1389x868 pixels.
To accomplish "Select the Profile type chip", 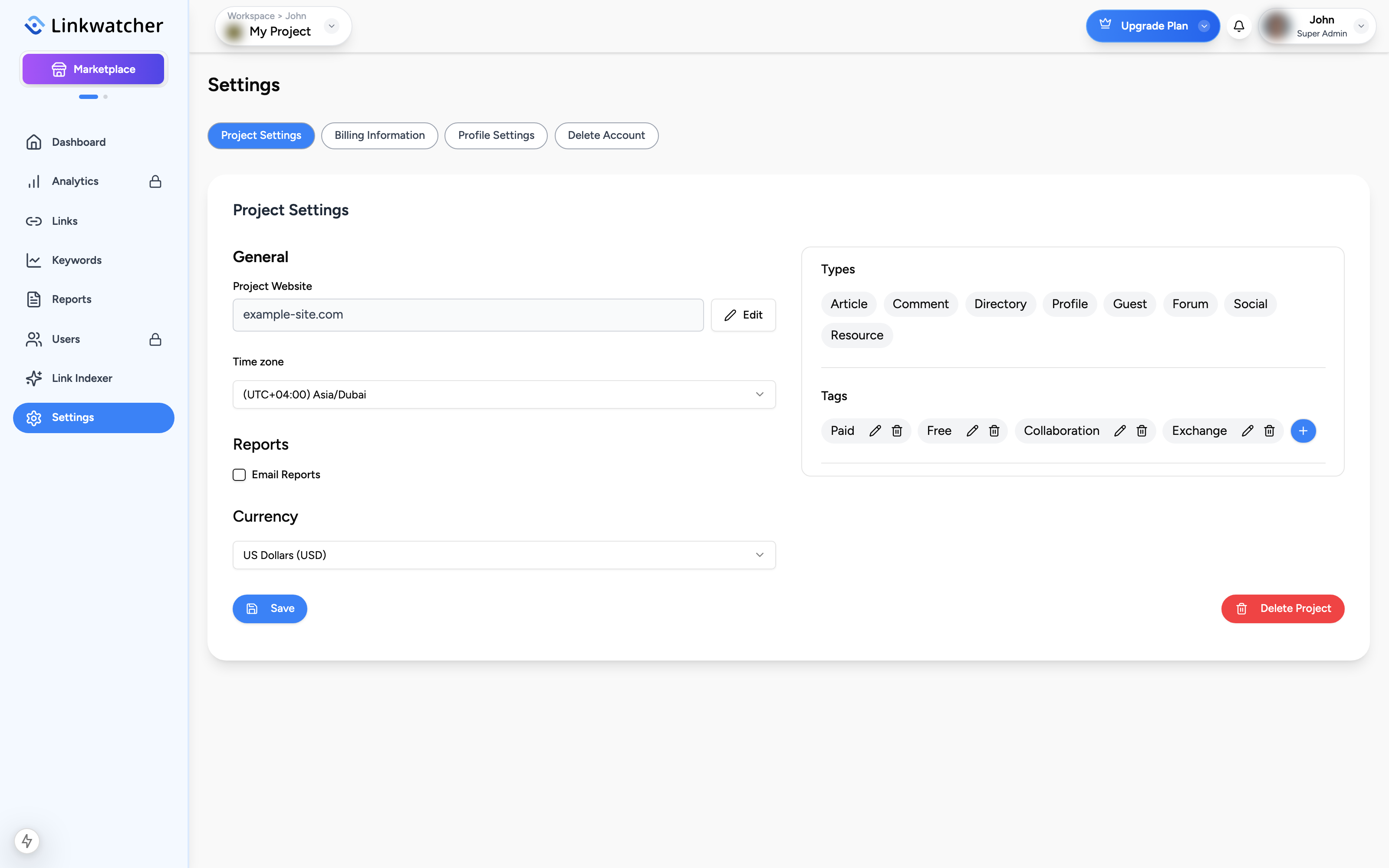I will point(1069,304).
